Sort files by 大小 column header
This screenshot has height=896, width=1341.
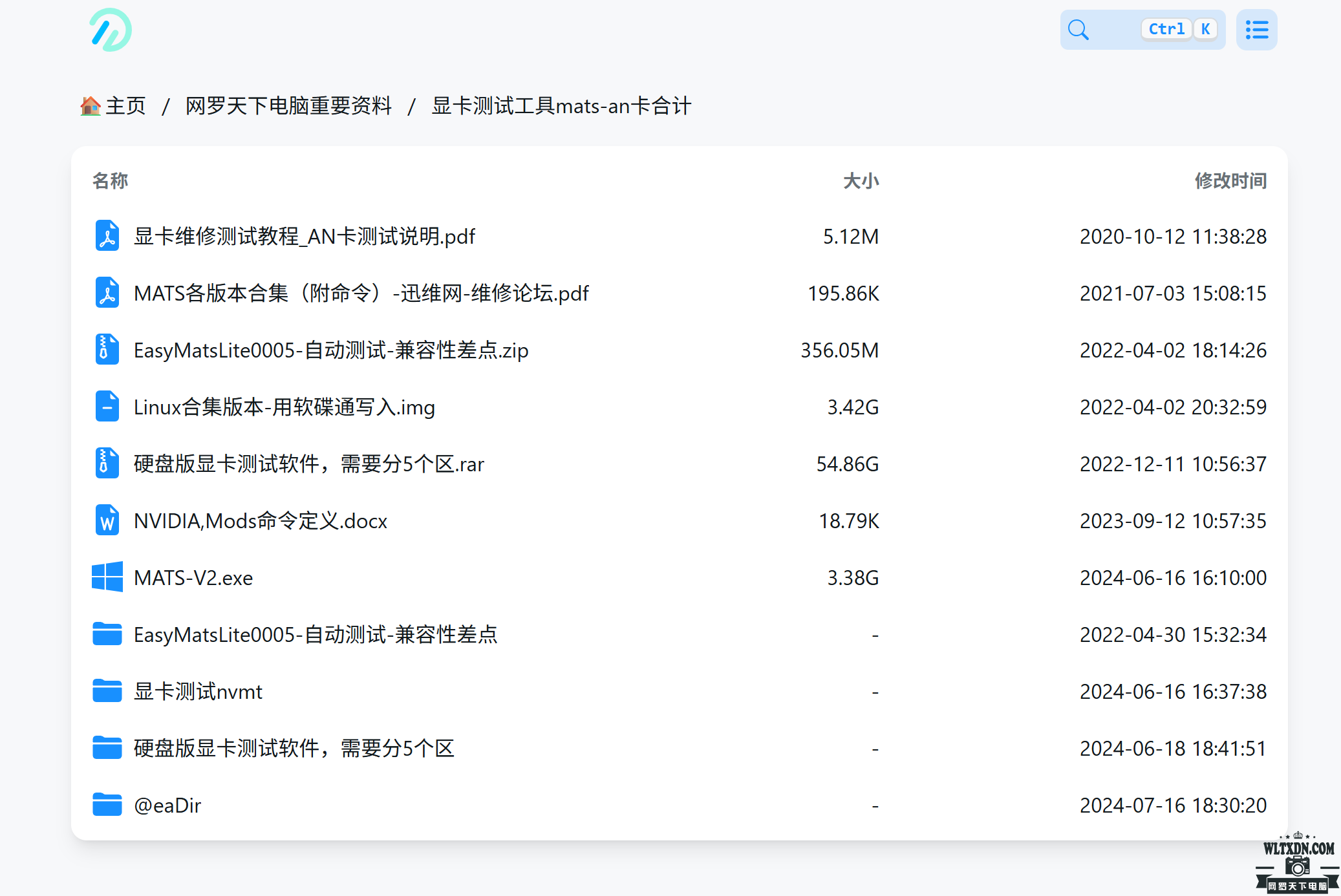click(x=860, y=181)
